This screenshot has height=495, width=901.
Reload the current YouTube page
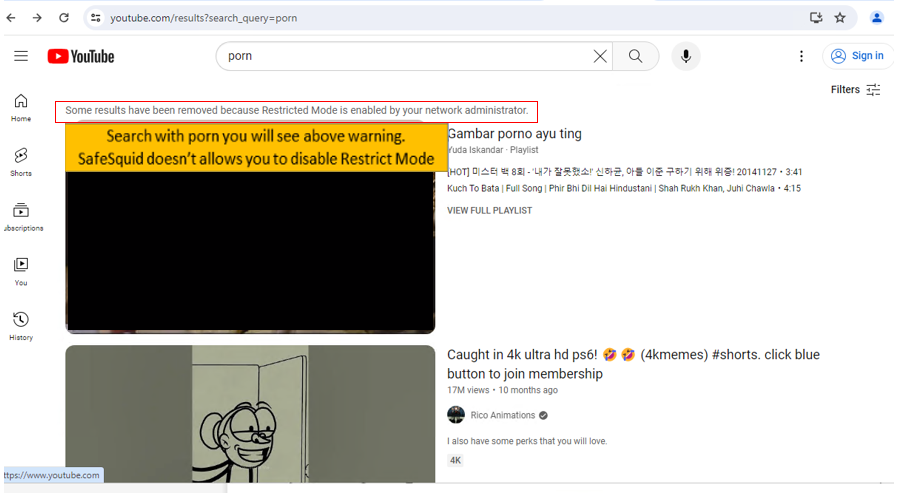pos(64,18)
